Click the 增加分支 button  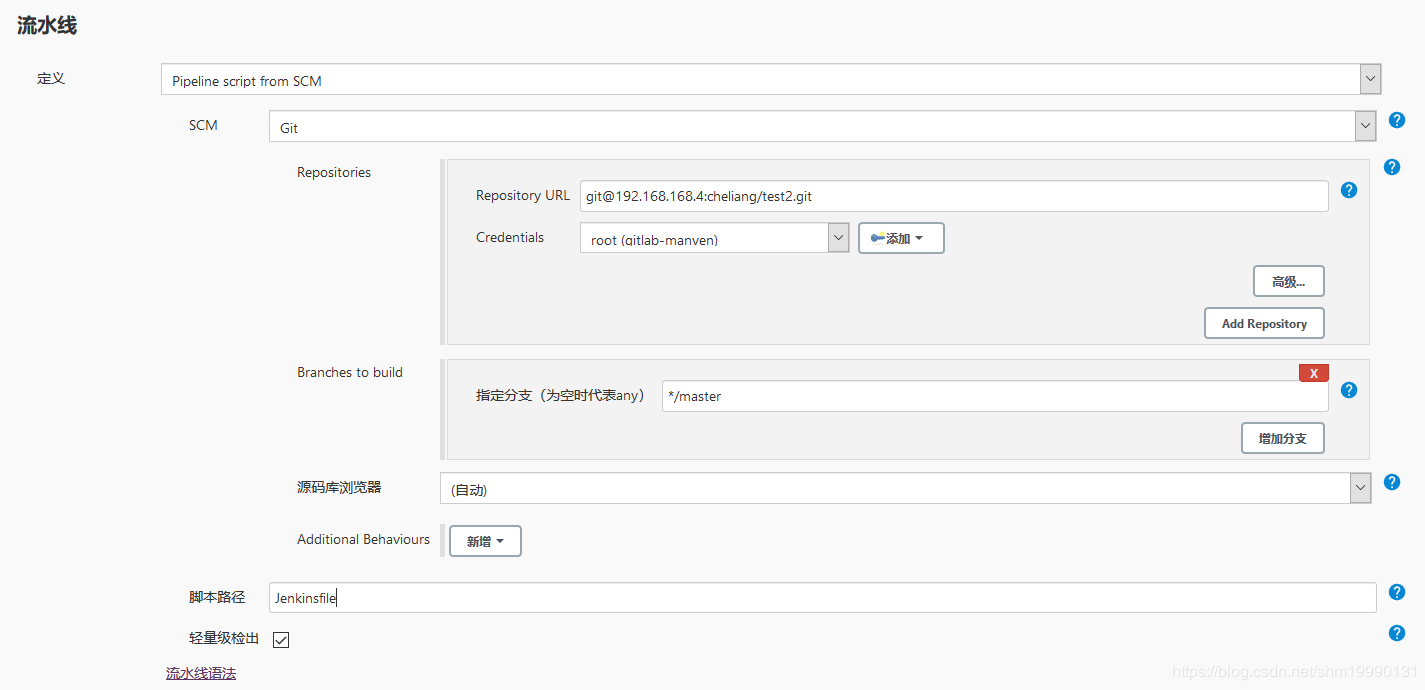(x=1283, y=438)
